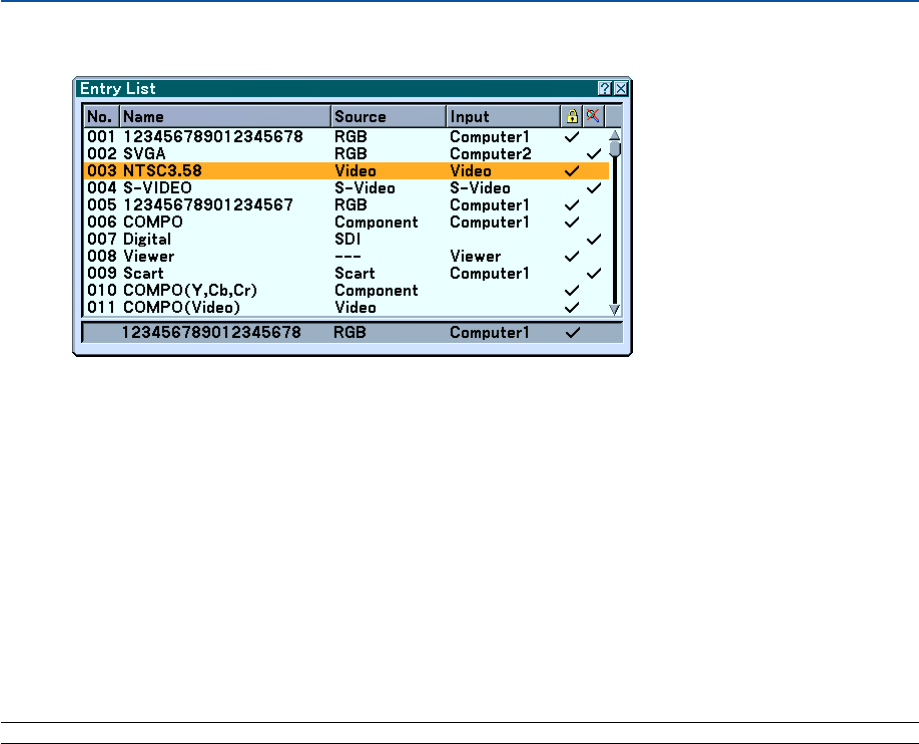The height and width of the screenshot is (744, 919).
Task: Click Source cell Component in row 006
Action: click(x=376, y=222)
